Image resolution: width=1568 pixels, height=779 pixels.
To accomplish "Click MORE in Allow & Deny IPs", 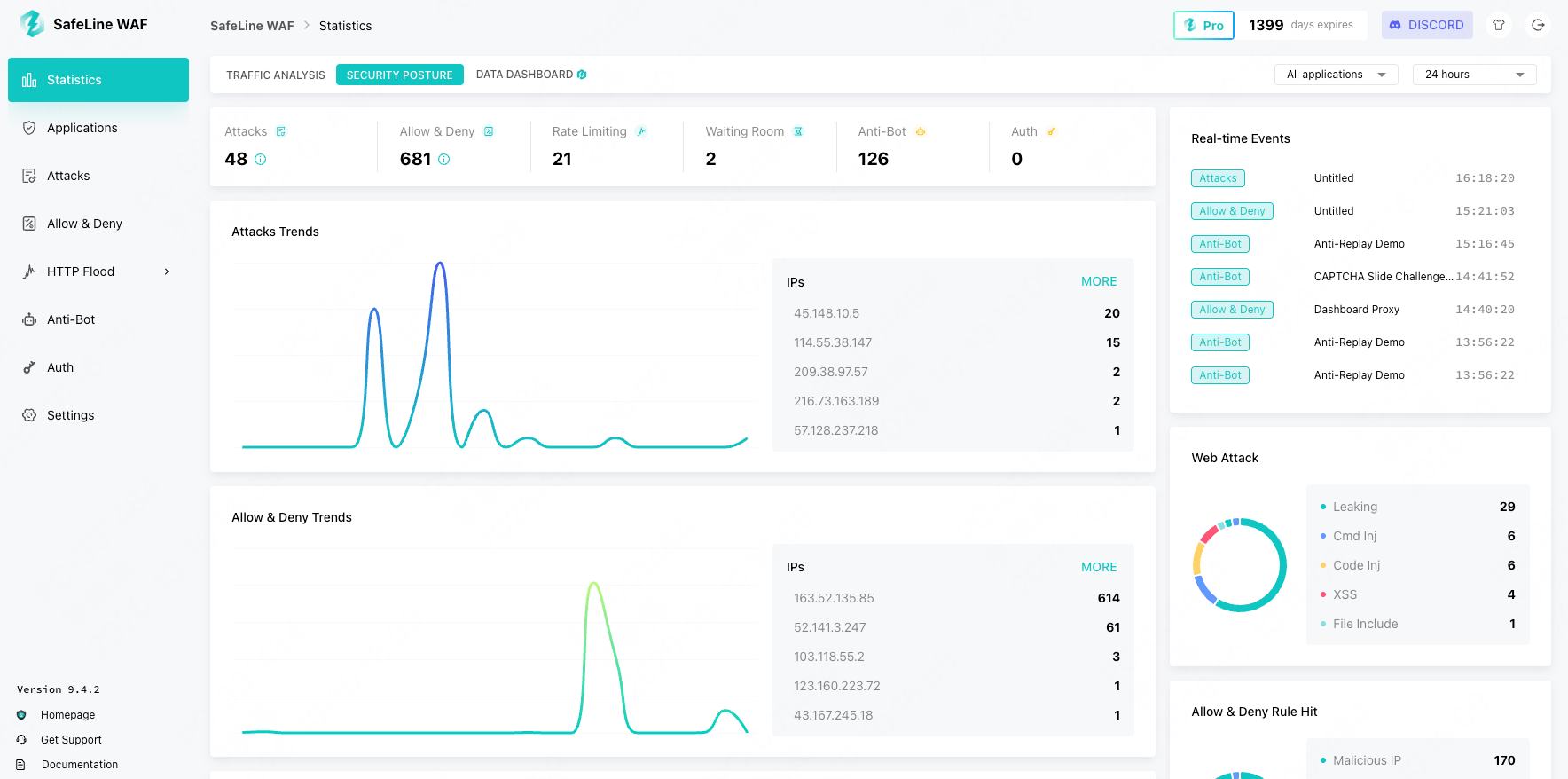I will 1099,567.
